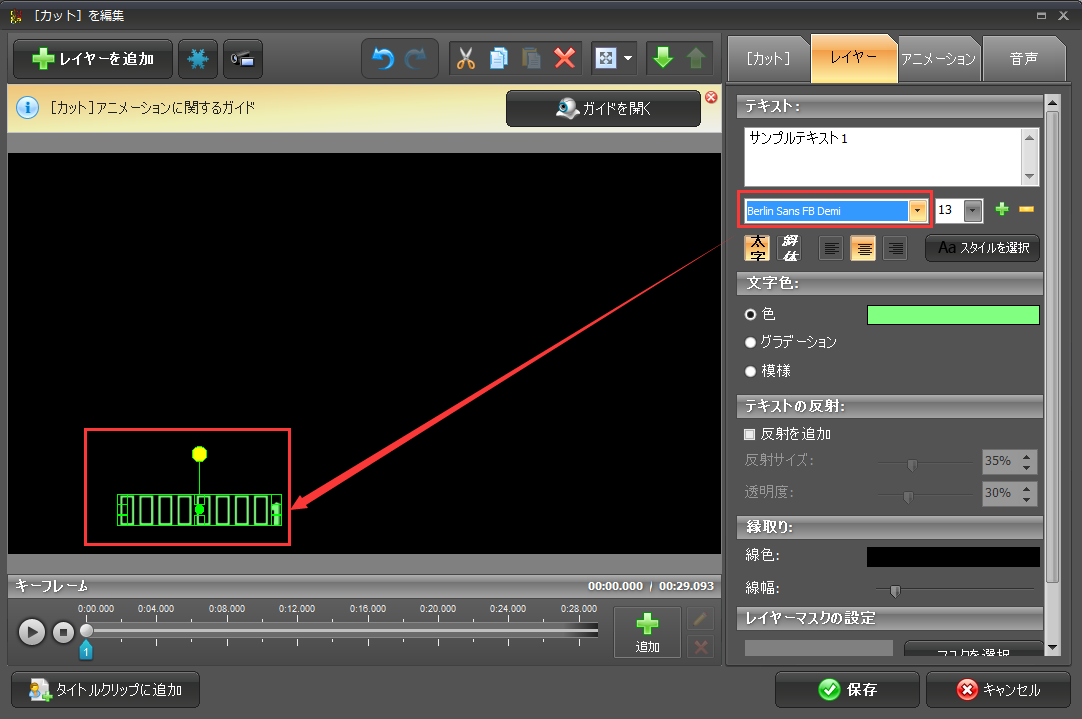Switch to the アニメーション tab
Image resolution: width=1082 pixels, height=719 pixels.
(937, 58)
